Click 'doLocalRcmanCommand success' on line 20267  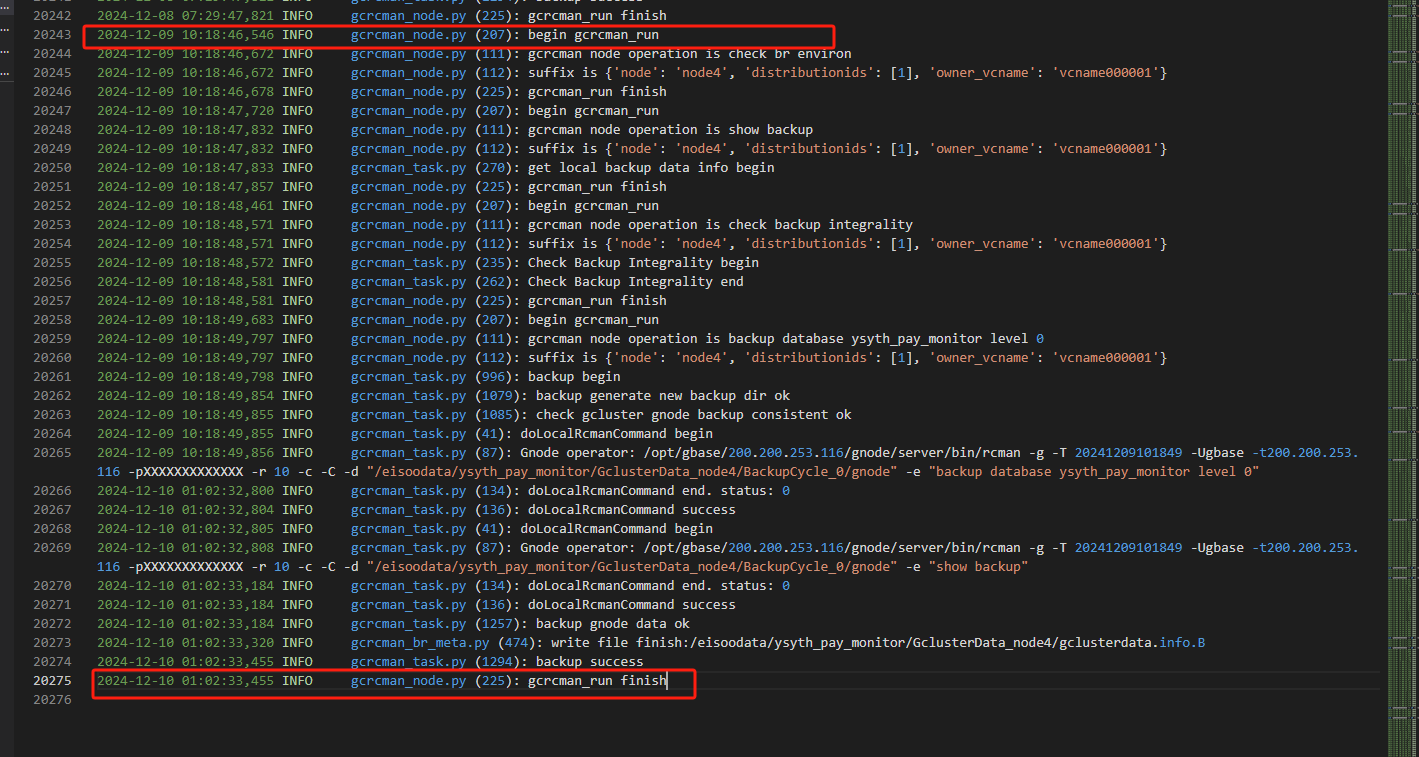pos(628,510)
